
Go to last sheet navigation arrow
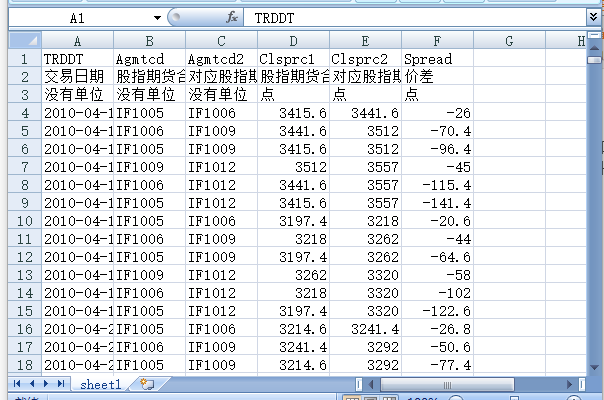pyautogui.click(x=61, y=383)
